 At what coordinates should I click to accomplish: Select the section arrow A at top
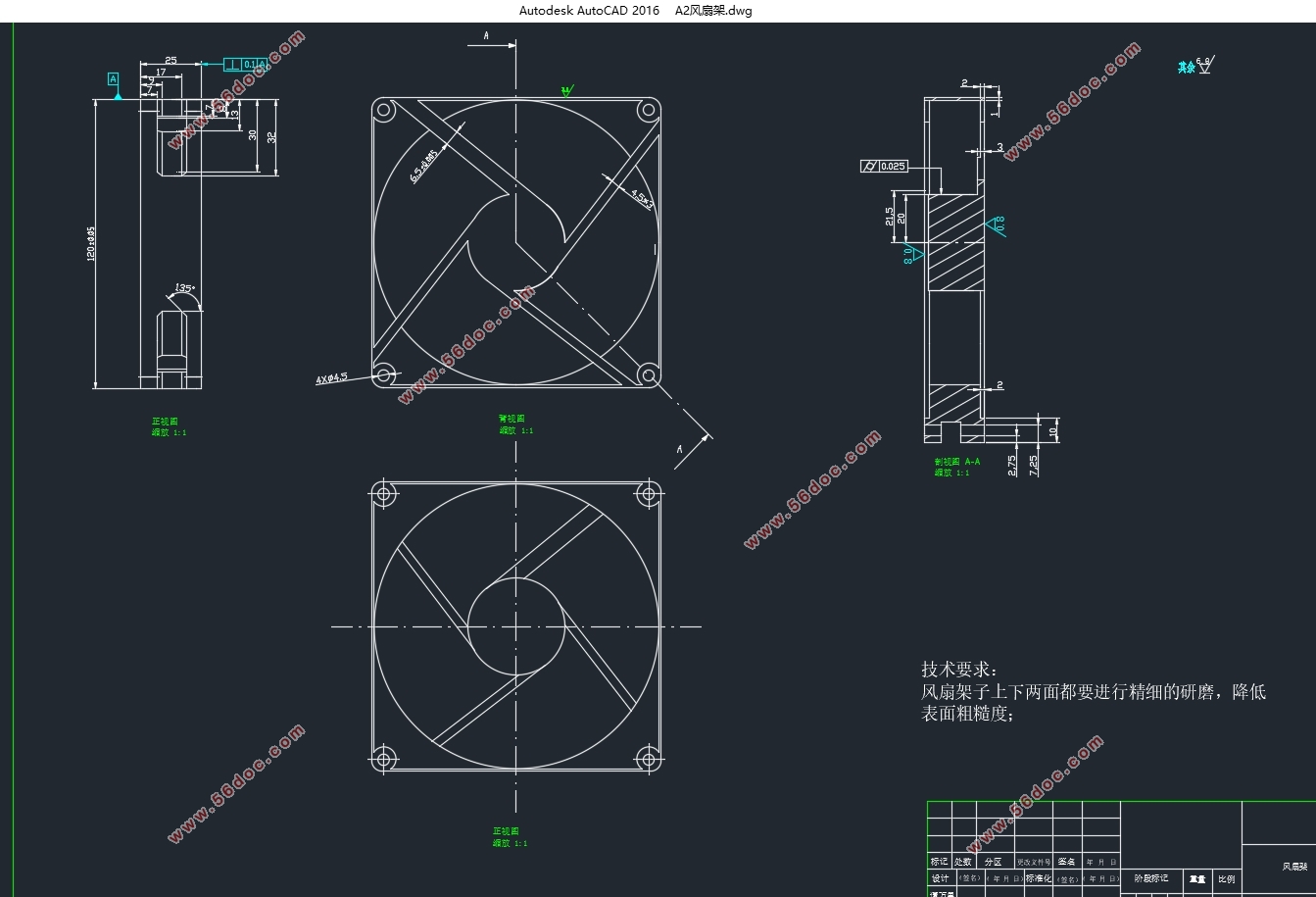click(x=498, y=38)
